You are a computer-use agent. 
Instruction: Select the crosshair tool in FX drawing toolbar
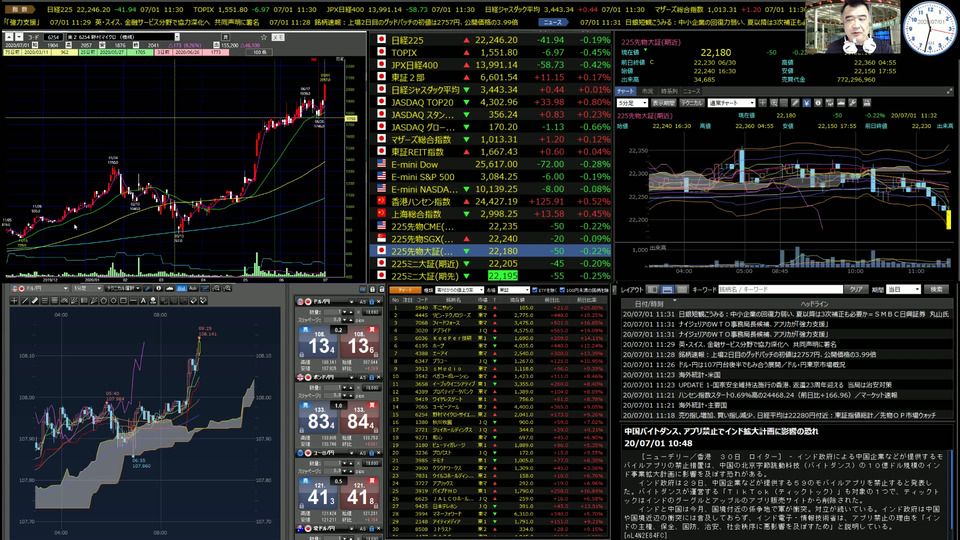click(x=14, y=301)
